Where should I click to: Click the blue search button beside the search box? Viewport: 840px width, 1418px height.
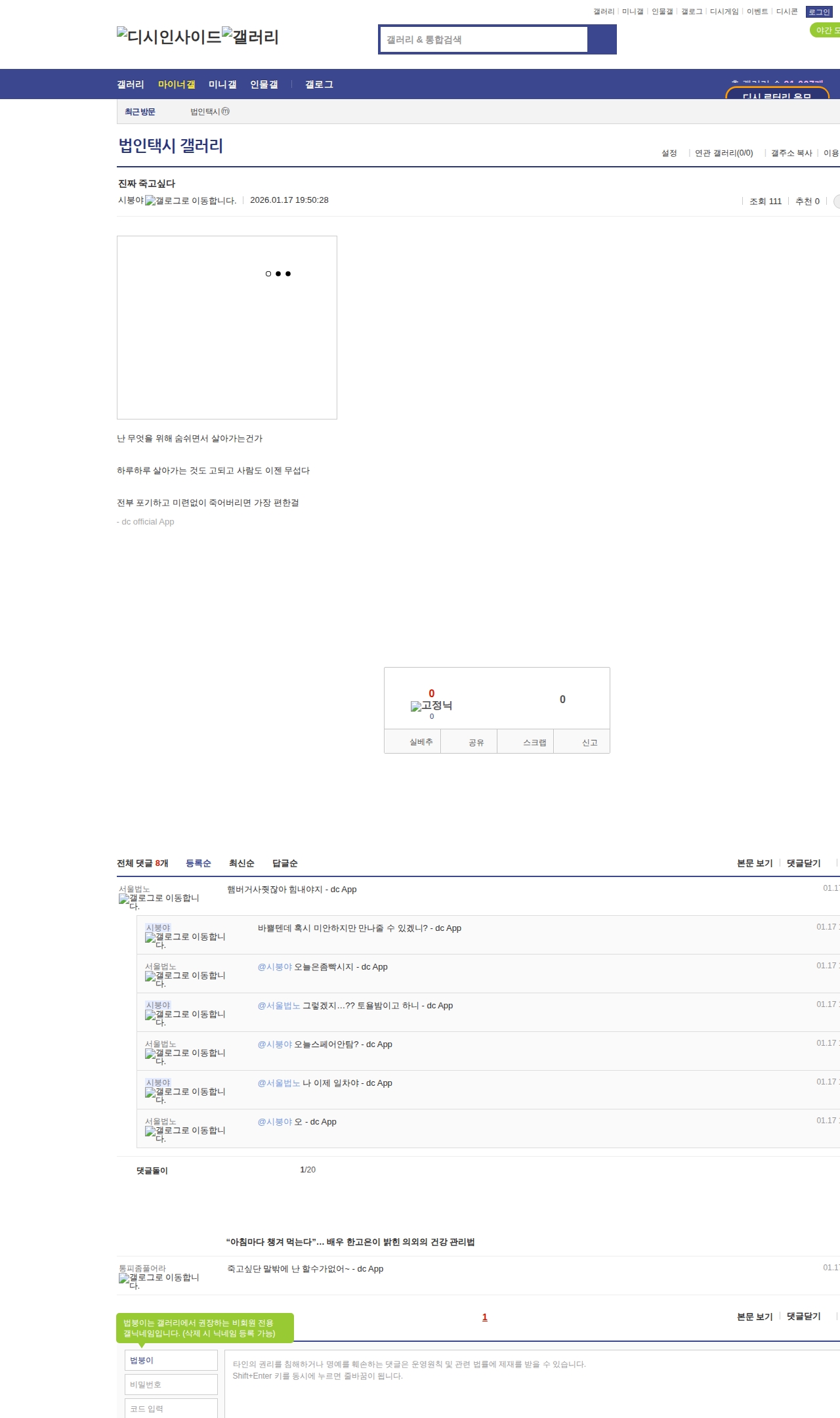(x=602, y=39)
